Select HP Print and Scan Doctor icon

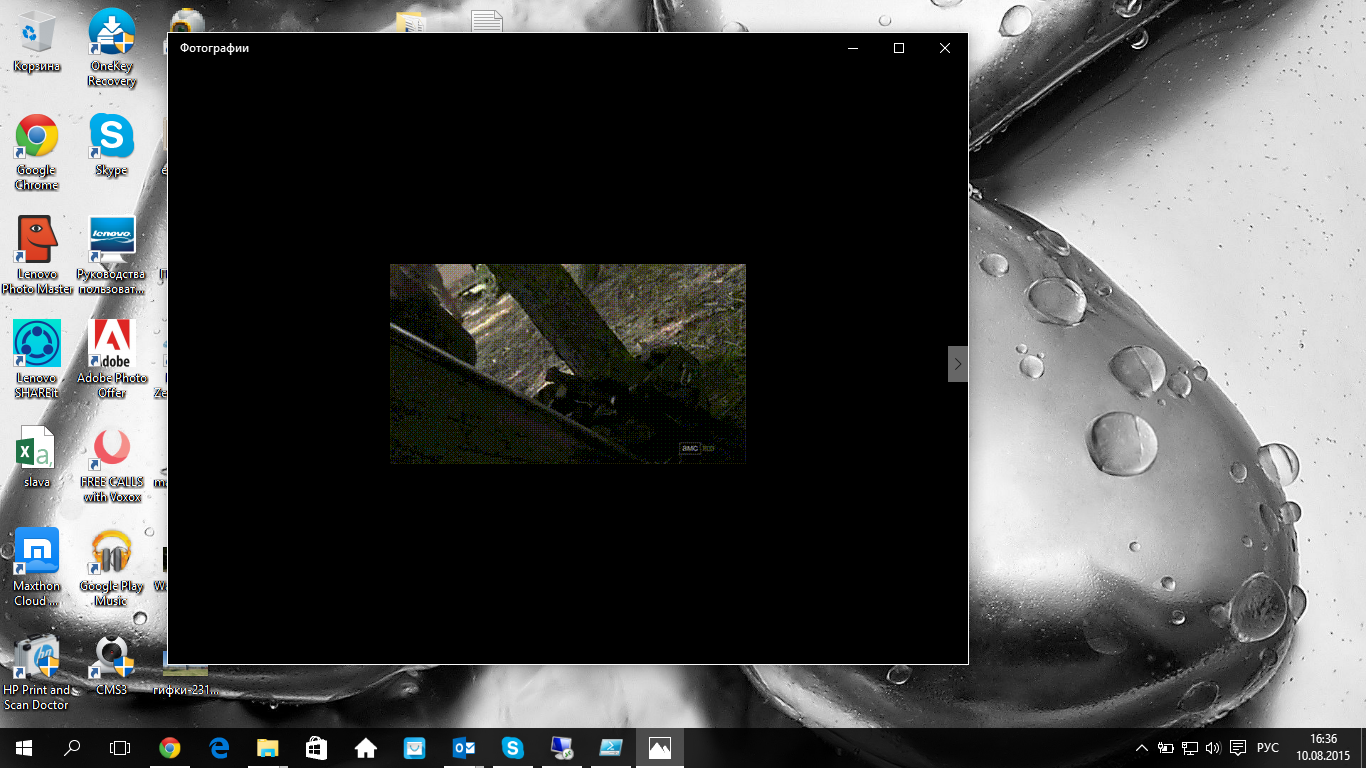37,672
